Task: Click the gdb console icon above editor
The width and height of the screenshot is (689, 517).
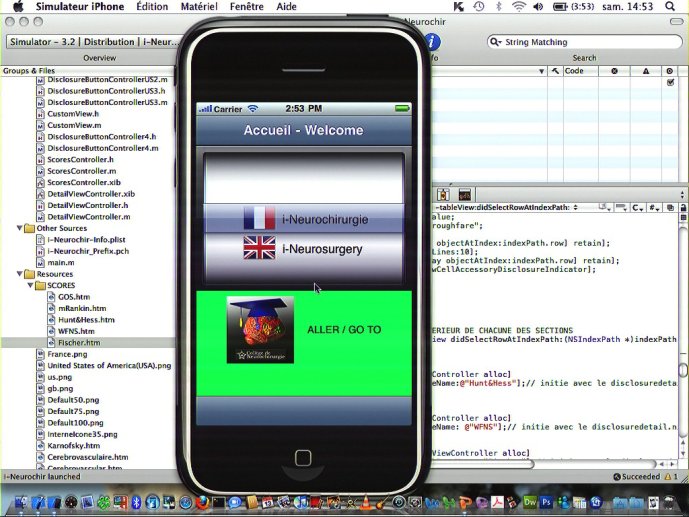Action: pyautogui.click(x=464, y=194)
